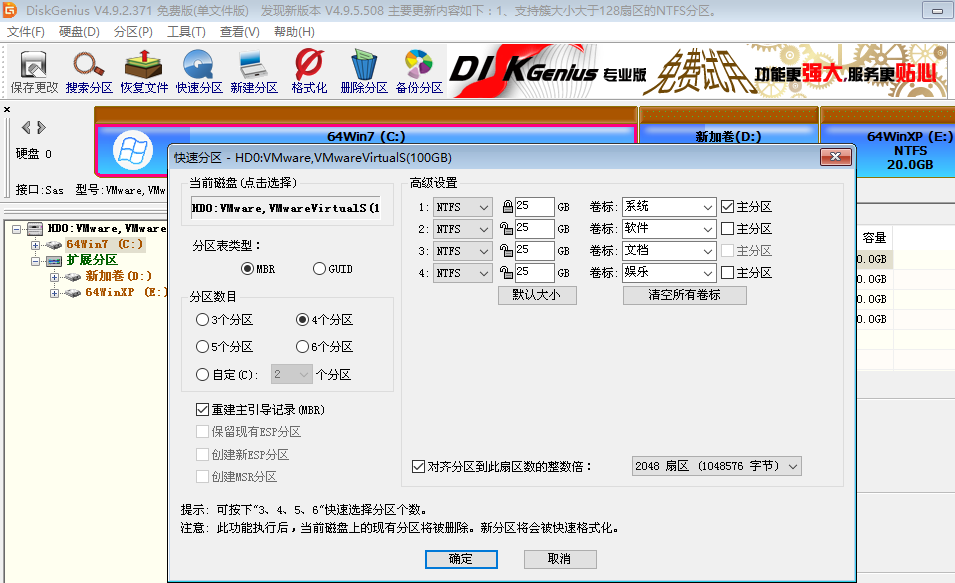Disable the 对齐分区到此扇区数的整数倍 checkbox
This screenshot has height=583, width=955.
pyautogui.click(x=419, y=466)
